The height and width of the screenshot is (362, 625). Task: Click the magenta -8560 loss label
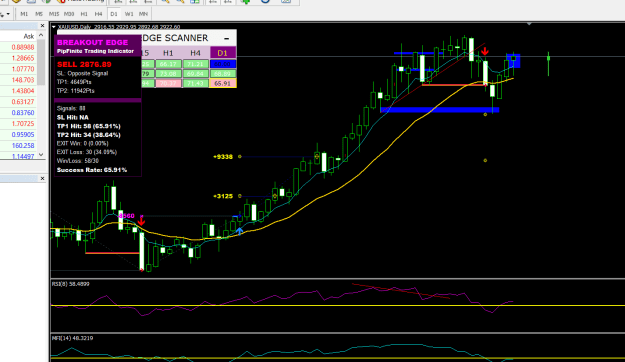point(126,216)
